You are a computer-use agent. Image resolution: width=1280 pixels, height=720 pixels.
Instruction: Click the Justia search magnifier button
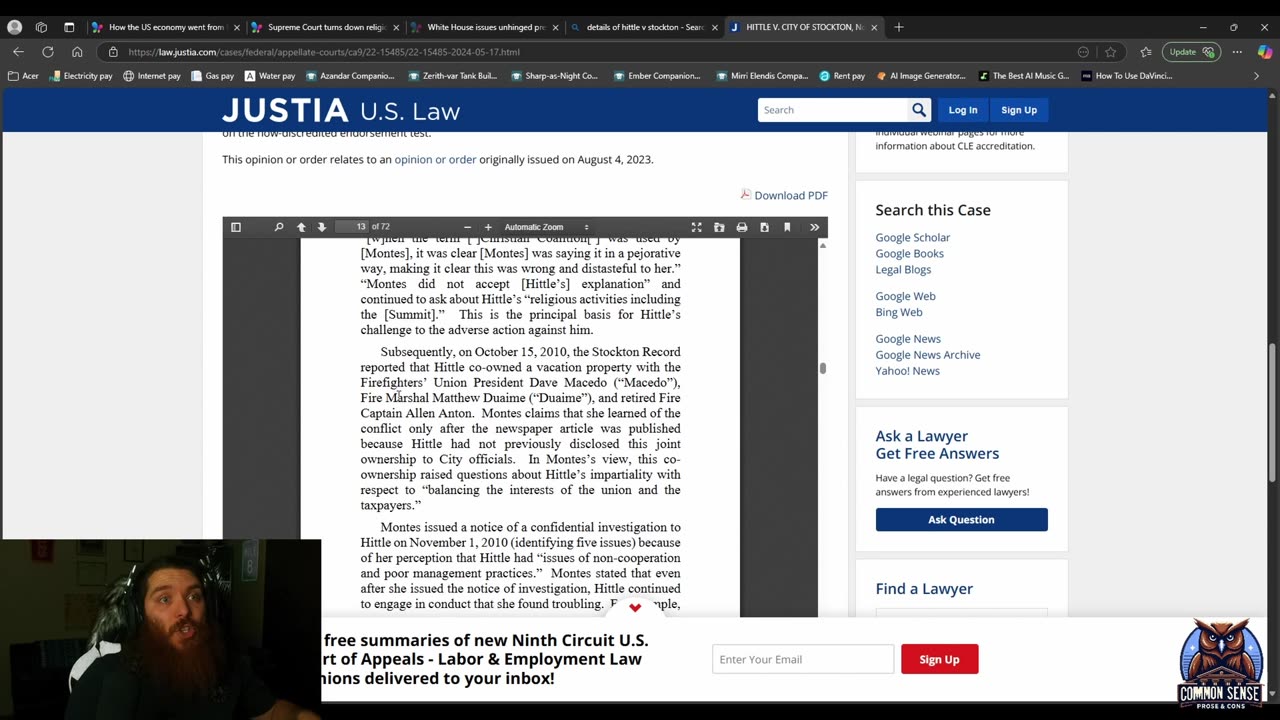click(x=919, y=110)
